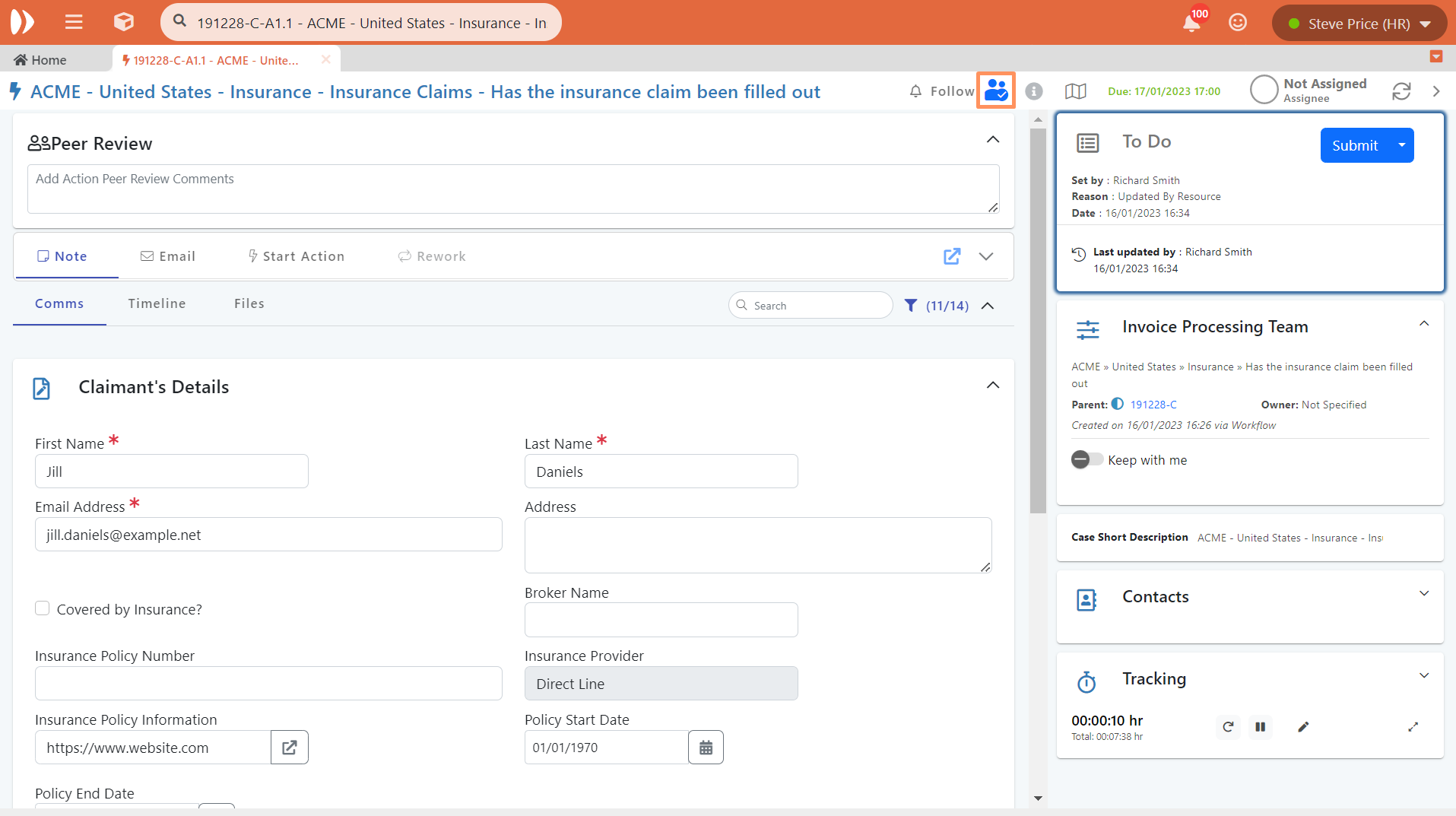Check the Covered by Insurance checkbox
This screenshot has width=1456, height=816.
[x=43, y=608]
